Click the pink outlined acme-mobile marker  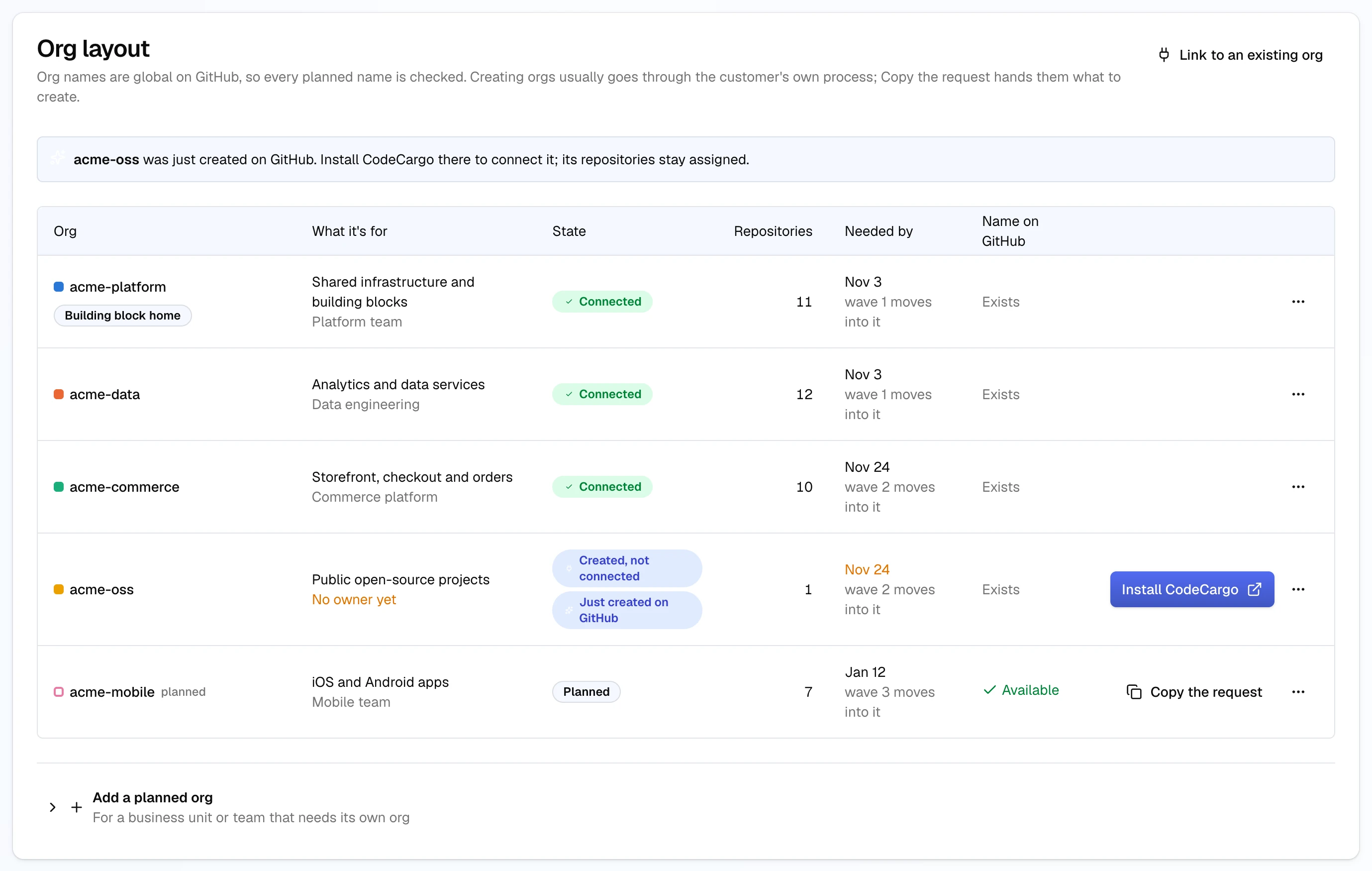coord(59,691)
